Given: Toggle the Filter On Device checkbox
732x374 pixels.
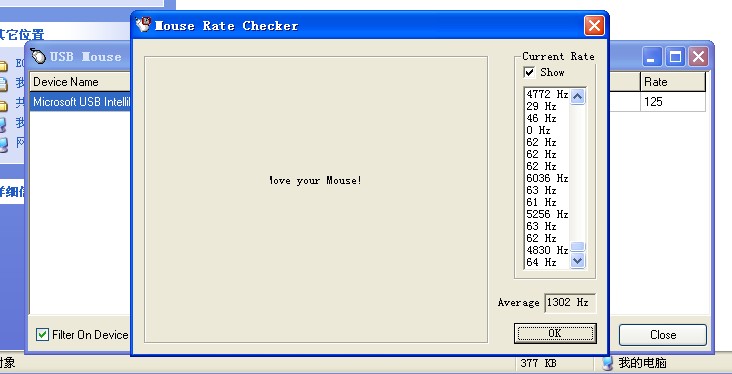Looking at the screenshot, I should [x=42, y=334].
